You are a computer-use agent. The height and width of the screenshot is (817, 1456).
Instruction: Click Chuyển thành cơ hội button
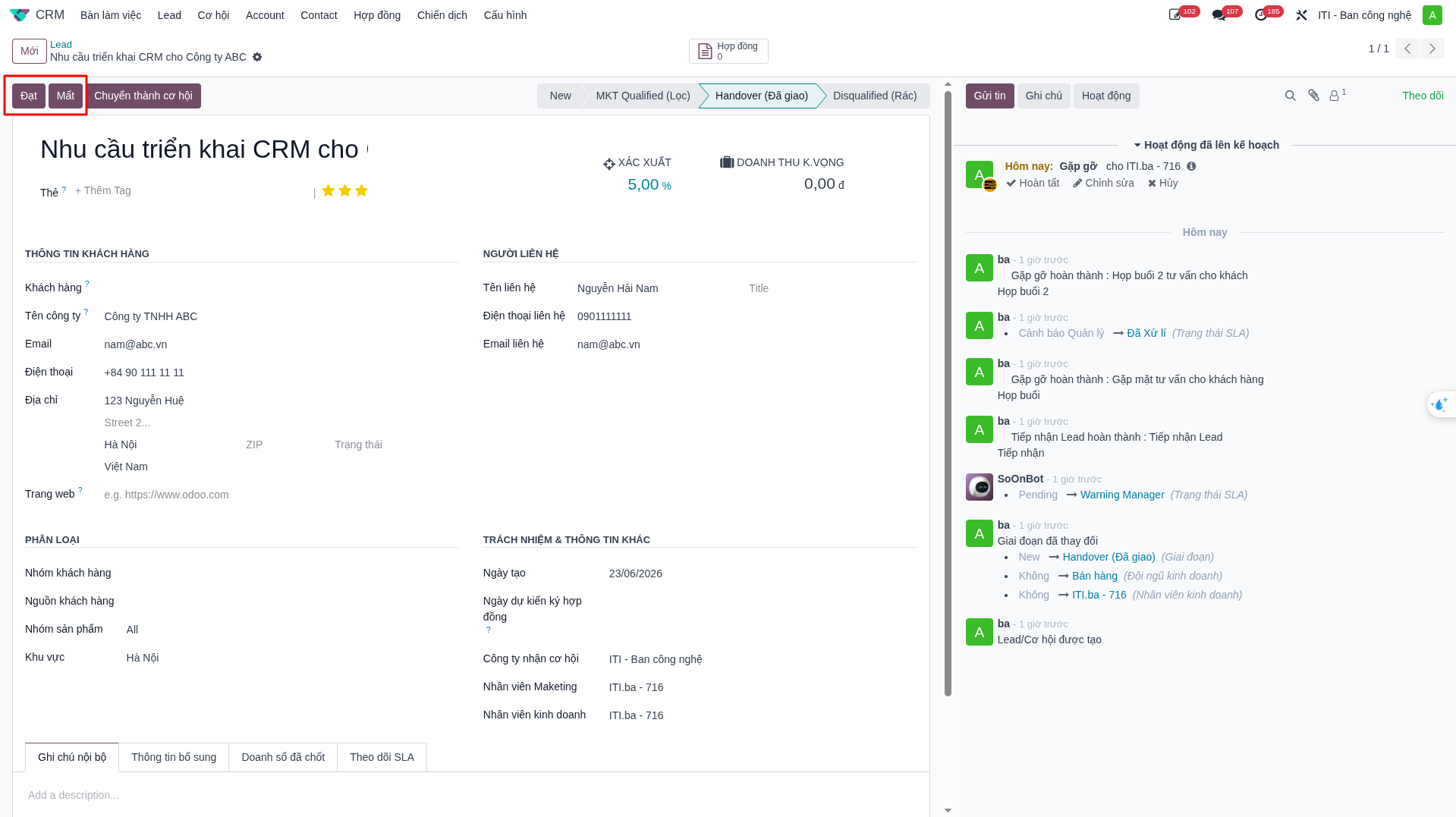click(x=143, y=96)
